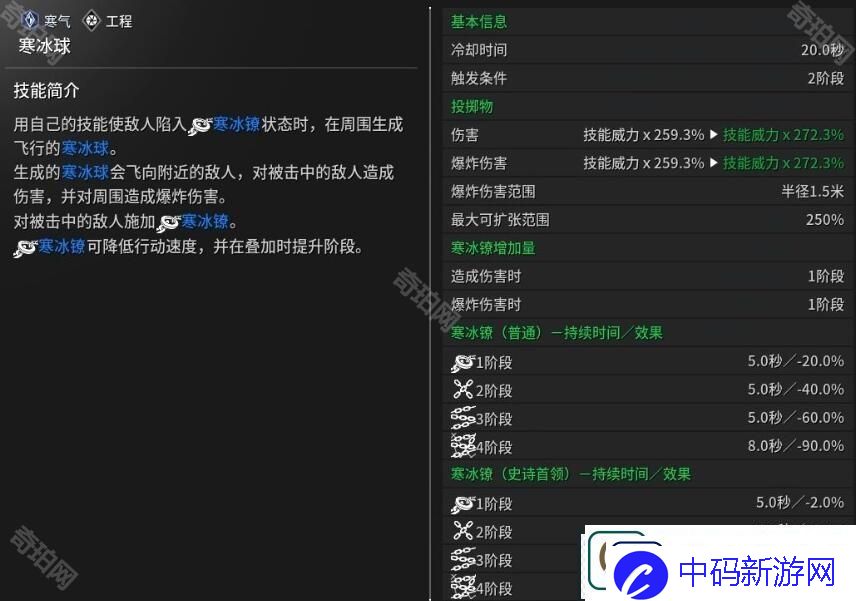Click the 寒冰球 skill title
Viewport: 856px width, 601px height.
point(45,46)
